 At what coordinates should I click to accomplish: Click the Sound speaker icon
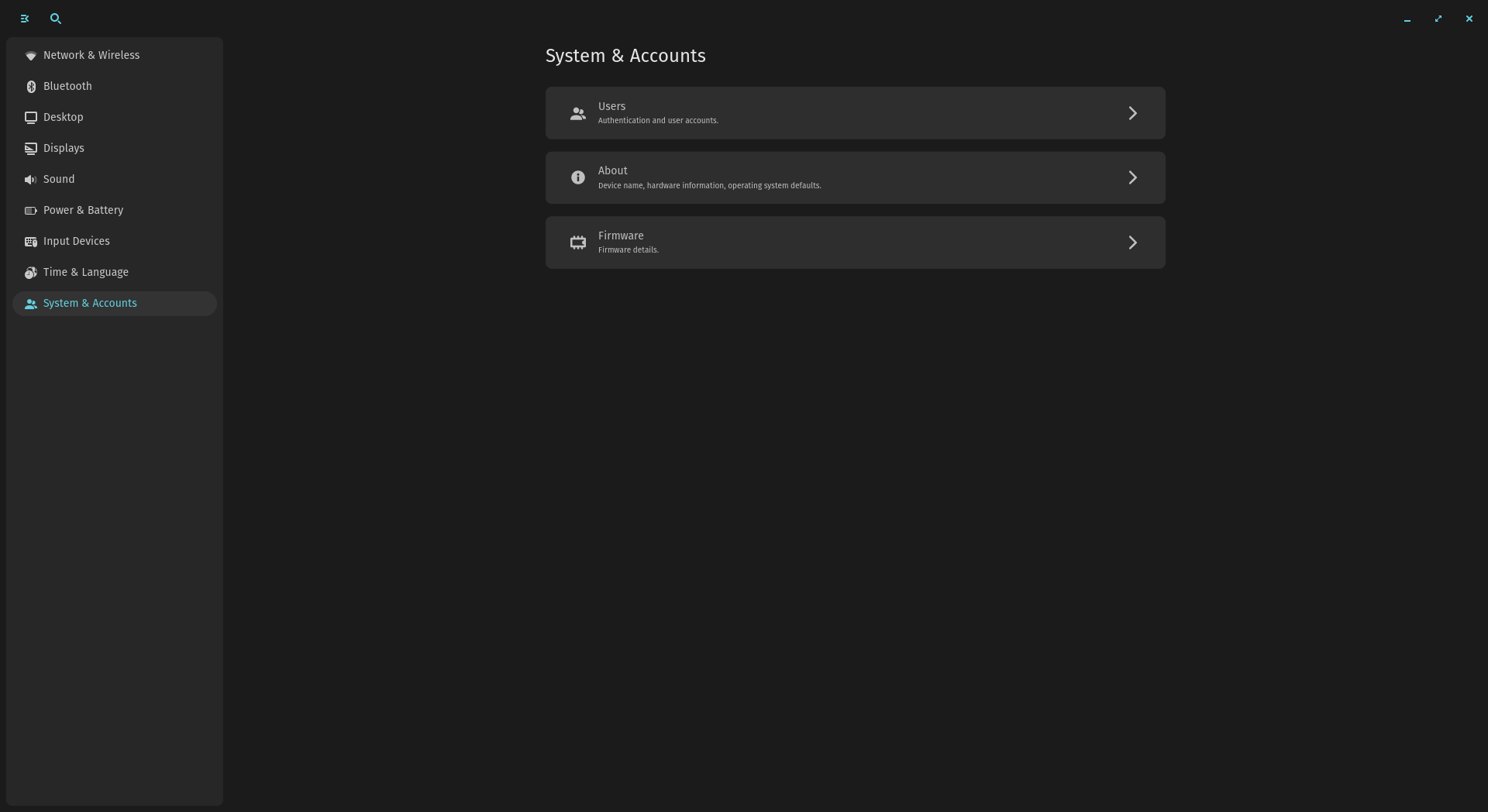(31, 179)
